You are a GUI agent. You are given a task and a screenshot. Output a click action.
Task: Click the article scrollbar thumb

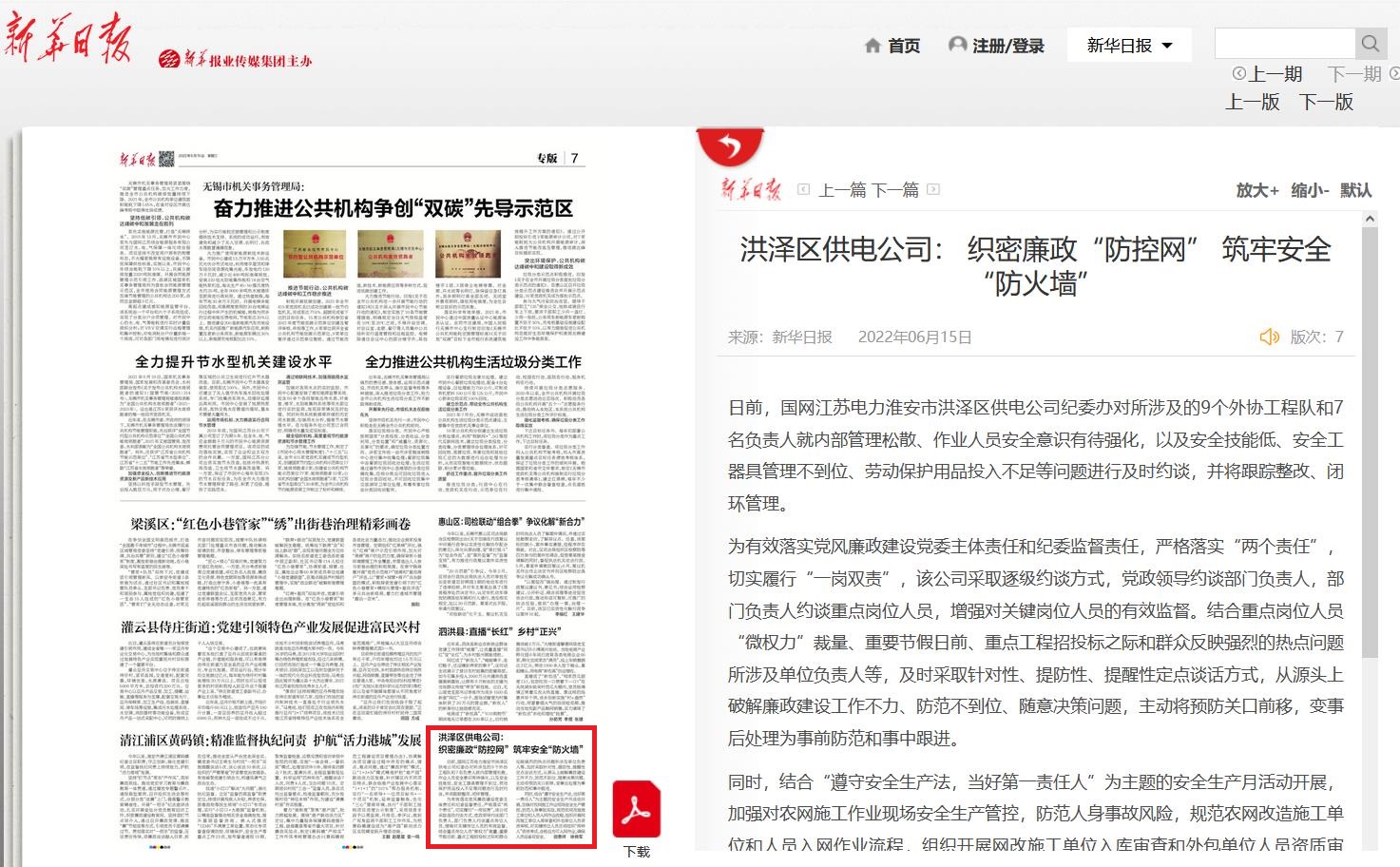pos(1370,442)
